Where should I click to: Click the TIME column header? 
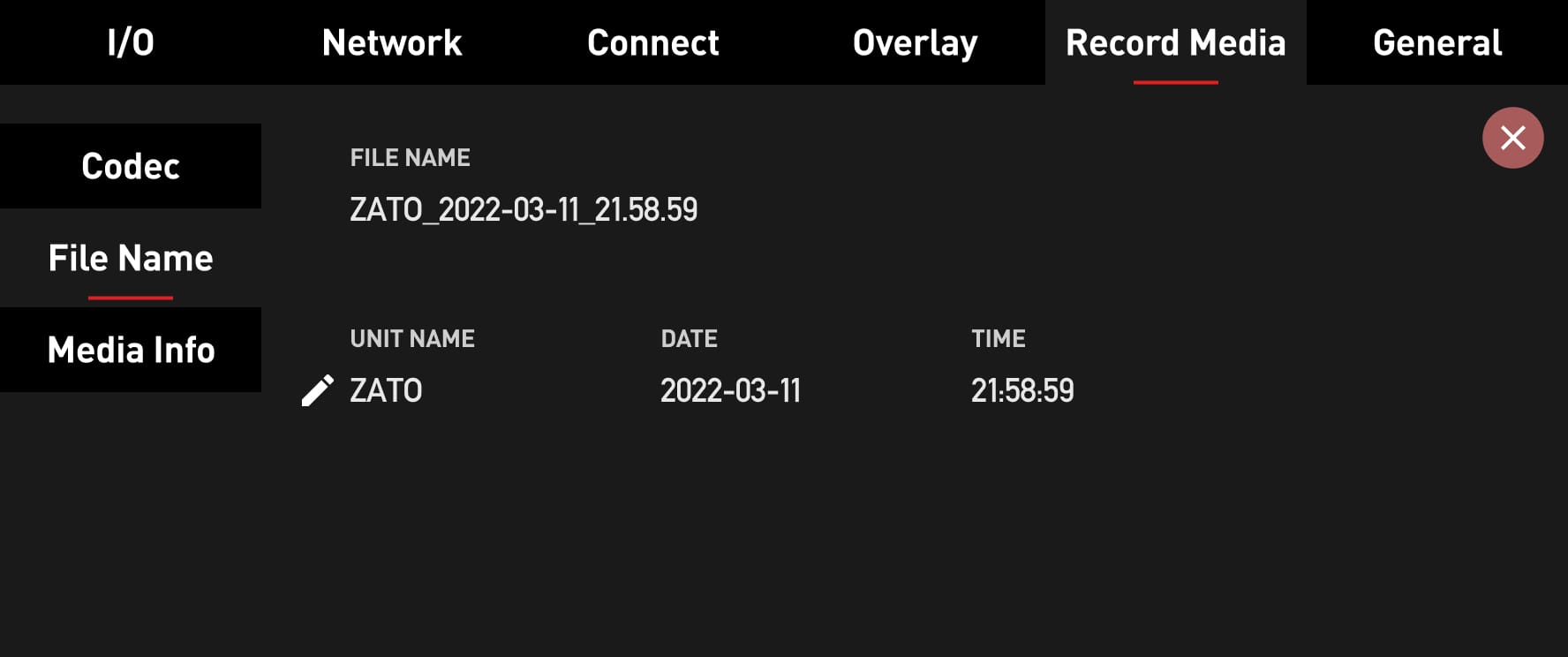(x=998, y=338)
